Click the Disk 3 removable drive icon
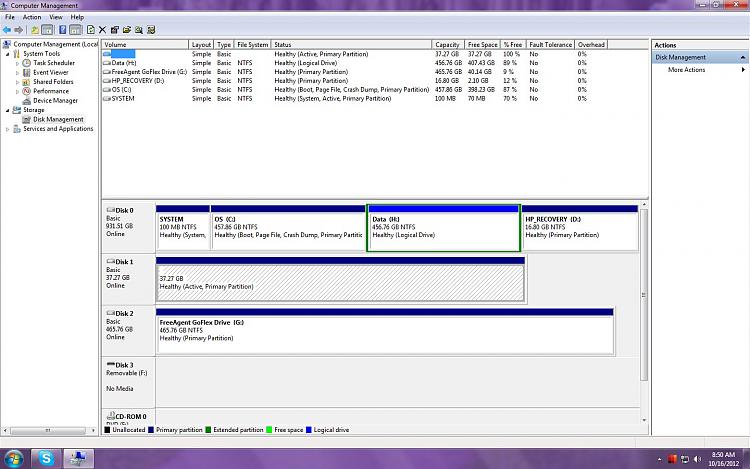 click(x=110, y=365)
